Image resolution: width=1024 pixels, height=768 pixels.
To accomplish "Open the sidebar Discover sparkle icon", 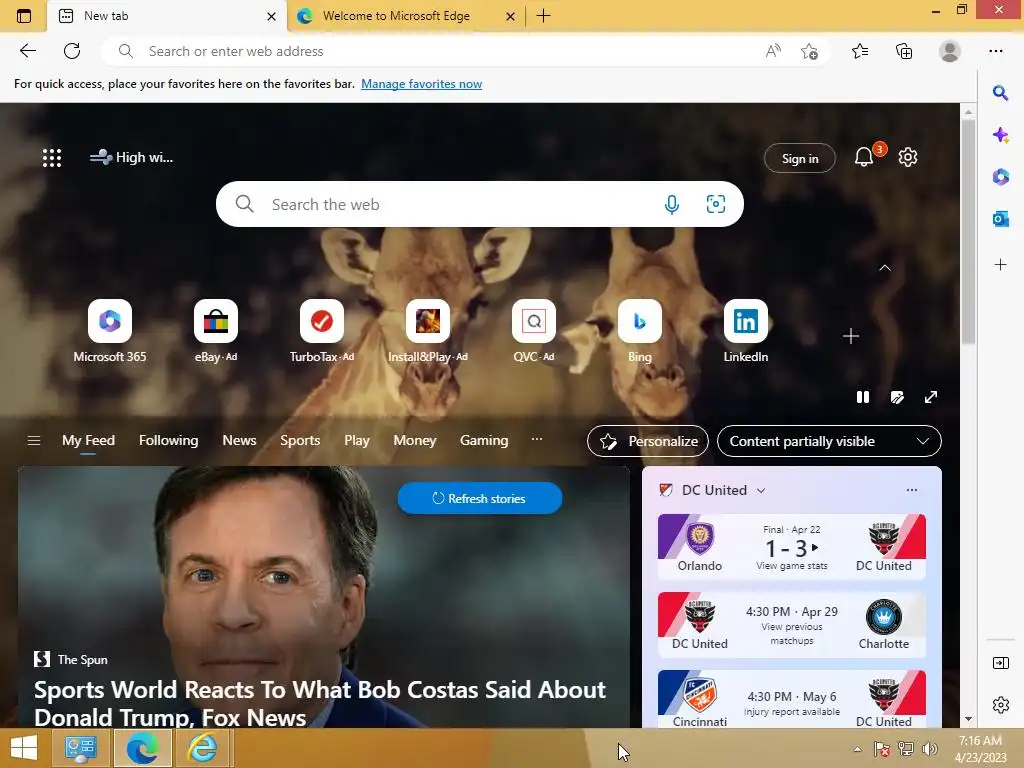I will tap(1000, 135).
